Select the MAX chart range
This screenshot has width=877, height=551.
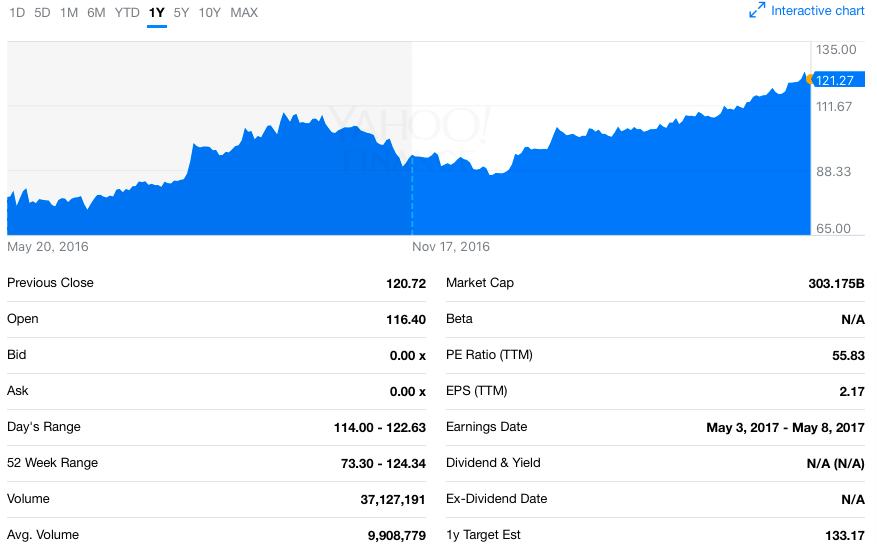click(x=244, y=13)
